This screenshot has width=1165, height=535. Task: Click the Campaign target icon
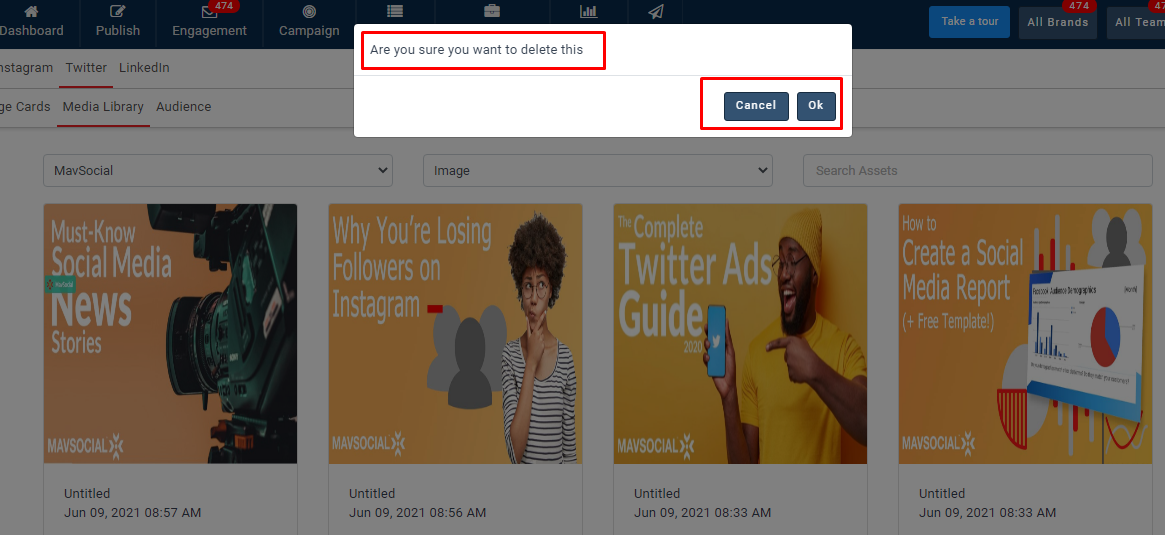point(309,12)
